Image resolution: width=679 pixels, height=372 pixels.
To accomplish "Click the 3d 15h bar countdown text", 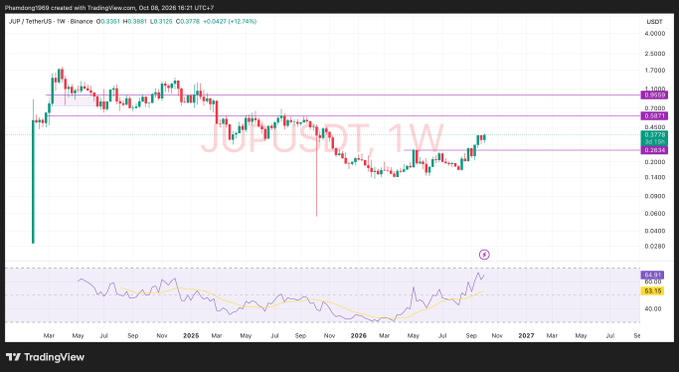I will point(654,142).
